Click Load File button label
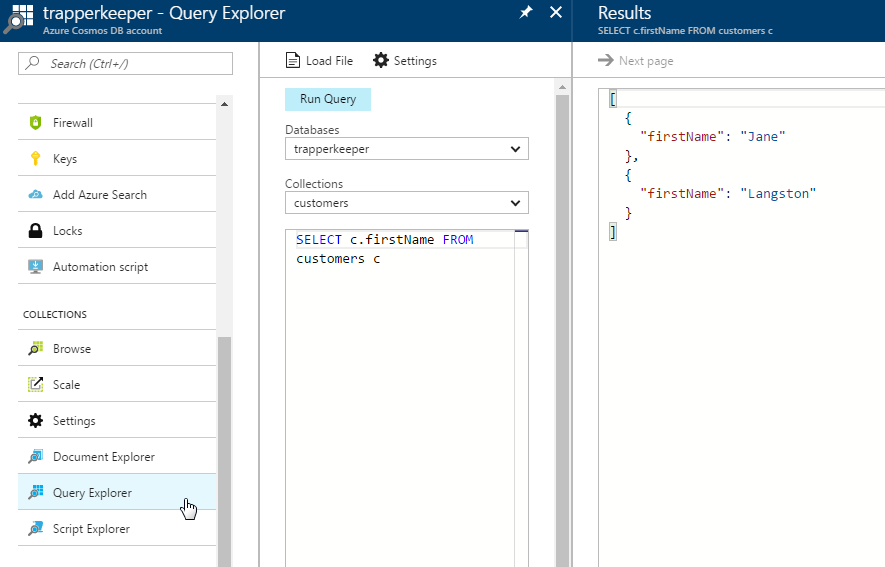885x567 pixels. tap(329, 60)
